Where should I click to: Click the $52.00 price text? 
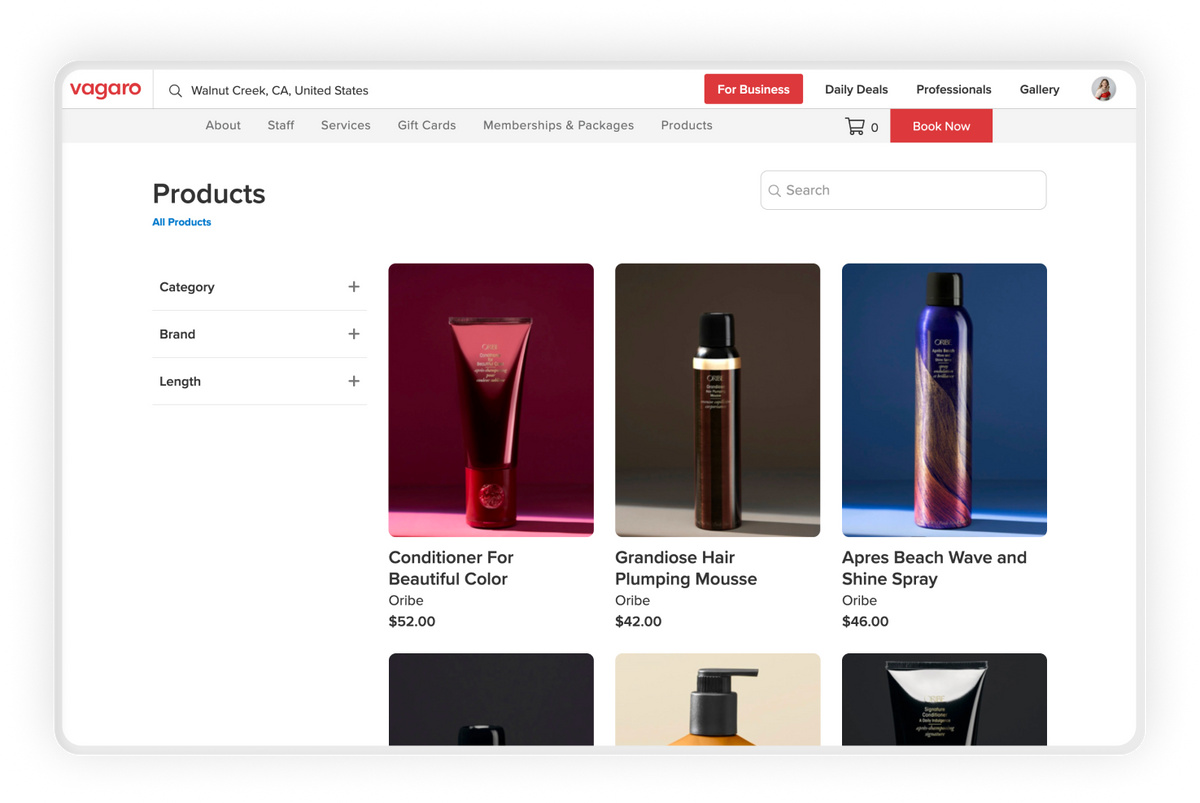click(412, 621)
